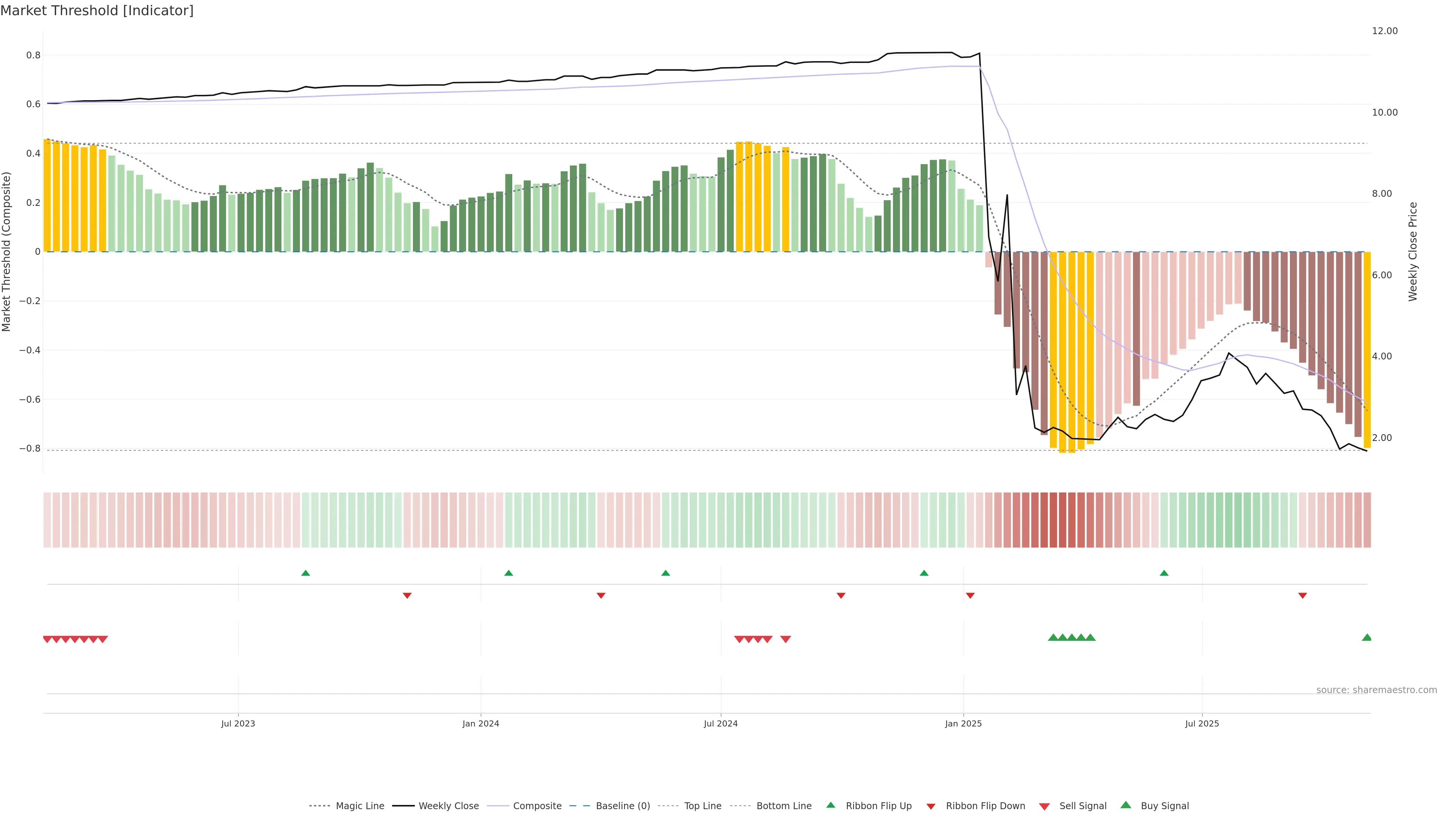Click the isolated sell signal after Jul 2024 cluster
The width and height of the screenshot is (1456, 819).
coord(786,639)
